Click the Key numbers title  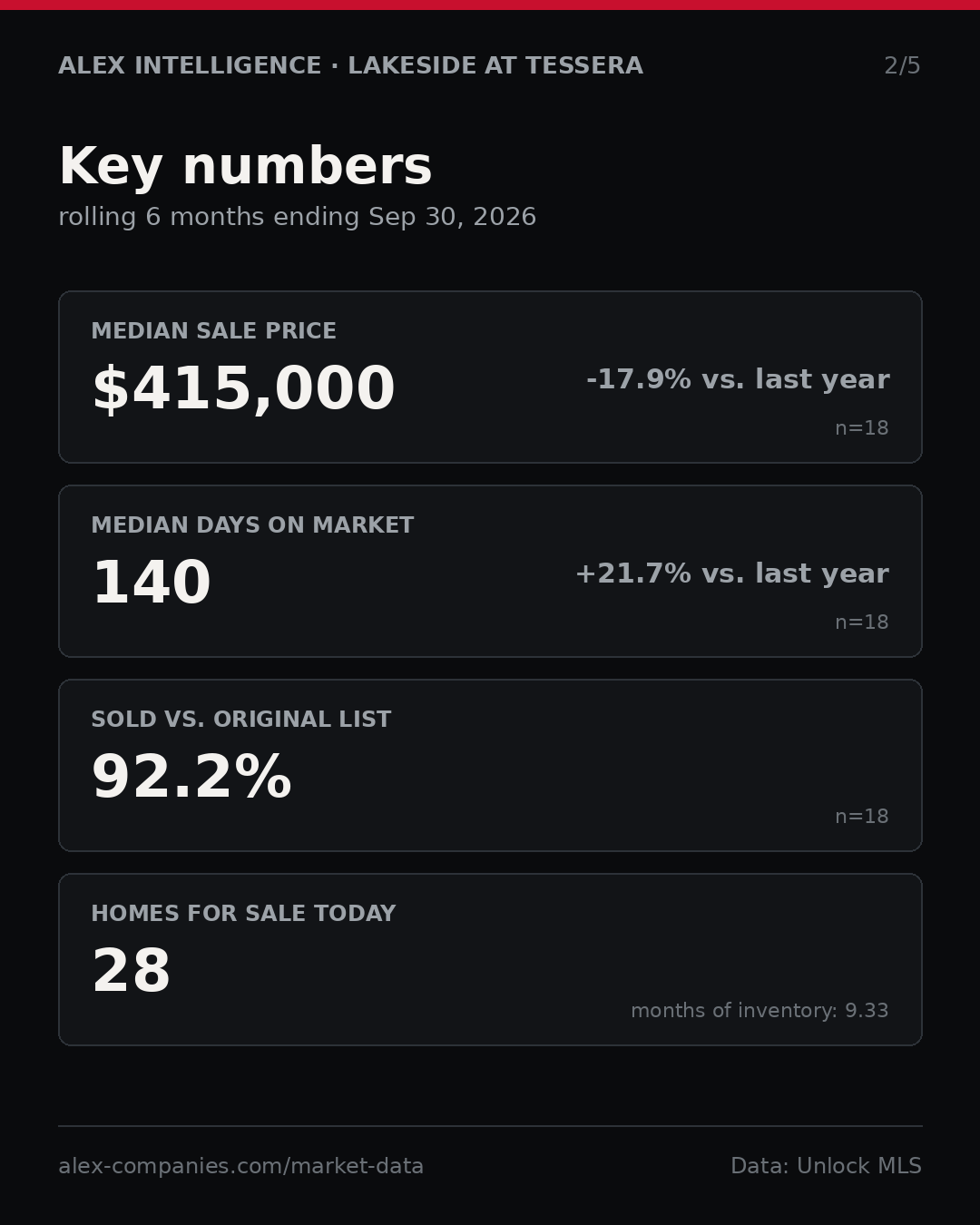coord(245,167)
